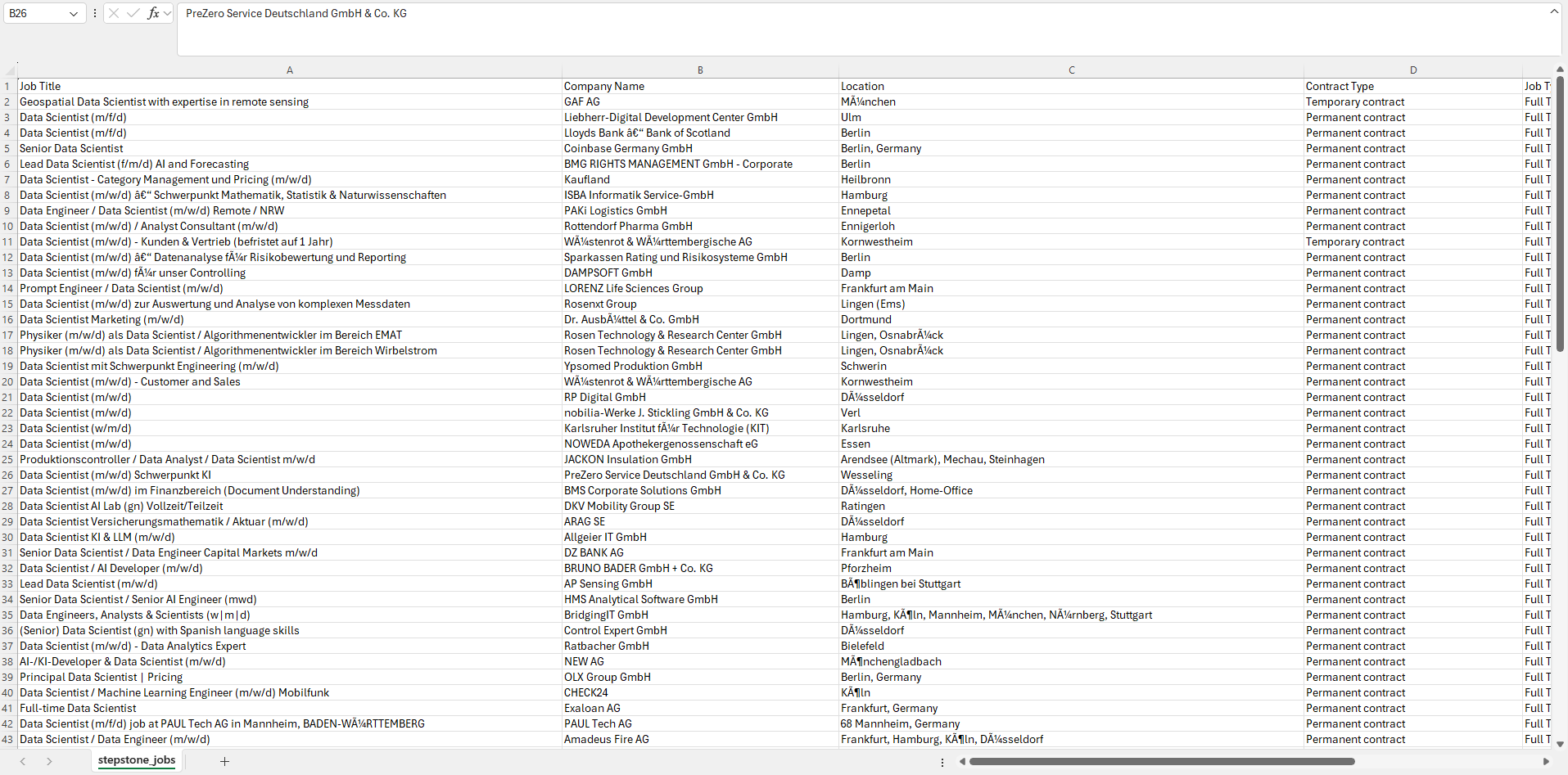The height and width of the screenshot is (775, 1568).
Task: Select the DZ BANK AG cell
Action: (700, 552)
